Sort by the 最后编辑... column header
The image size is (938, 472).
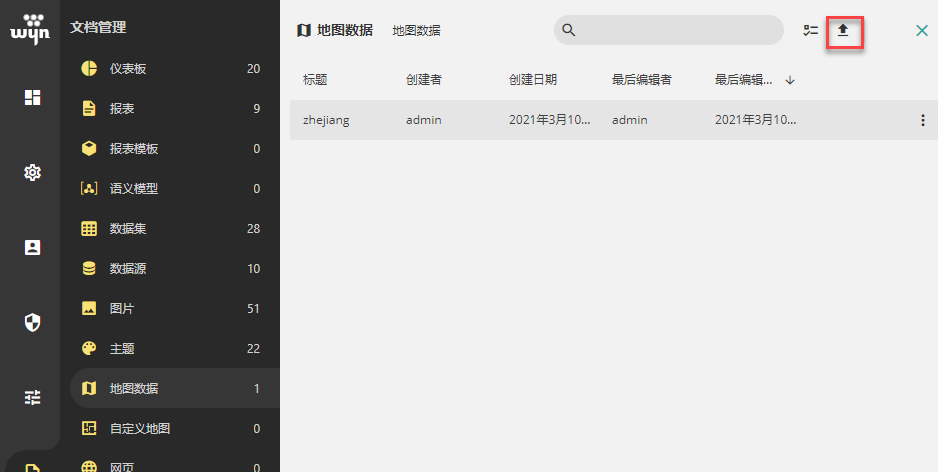pos(744,80)
